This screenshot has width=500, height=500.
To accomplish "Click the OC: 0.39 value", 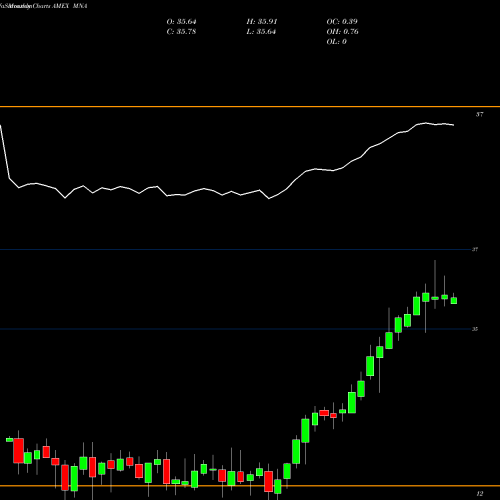I will tap(342, 22).
